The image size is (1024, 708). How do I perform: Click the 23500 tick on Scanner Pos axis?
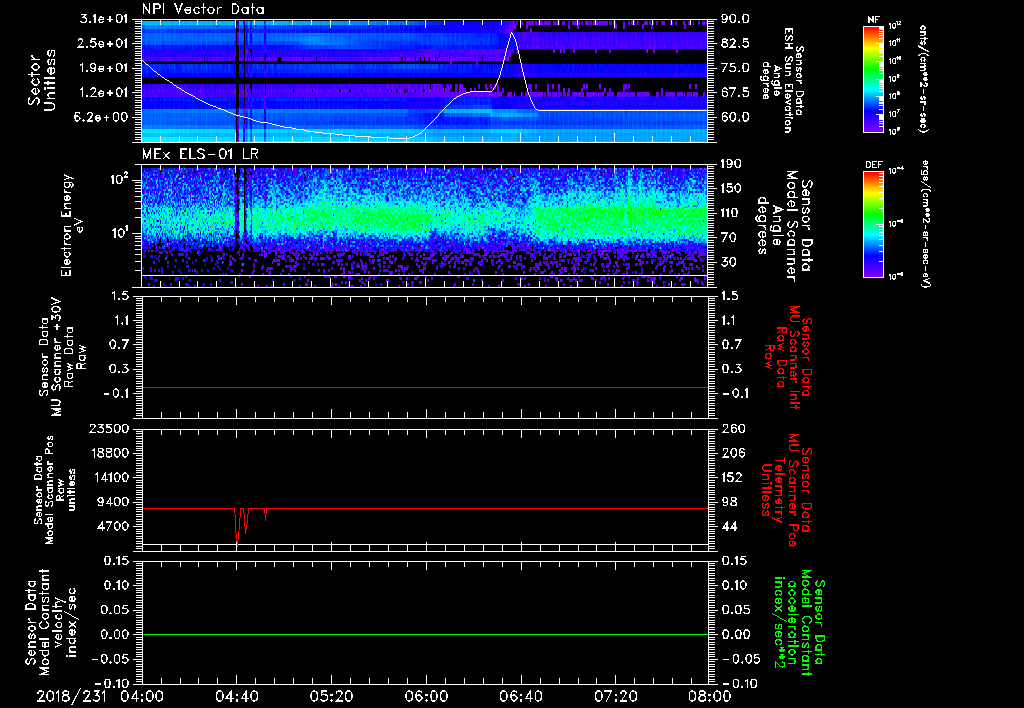109,428
